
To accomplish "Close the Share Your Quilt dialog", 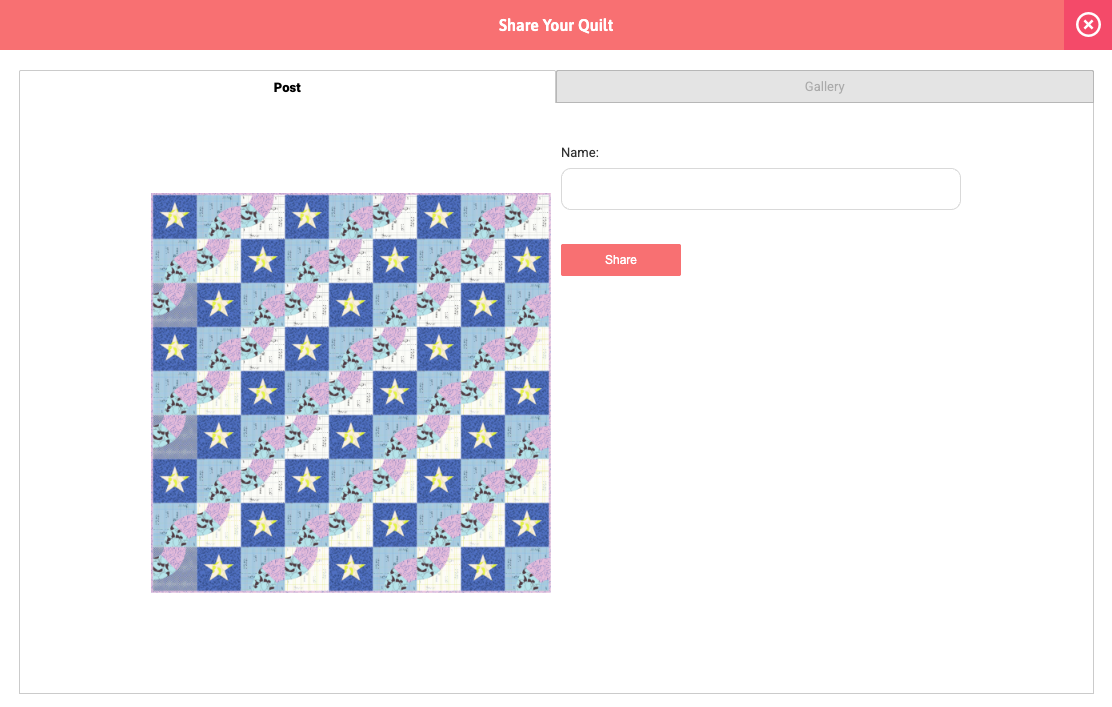I will tap(1088, 25).
